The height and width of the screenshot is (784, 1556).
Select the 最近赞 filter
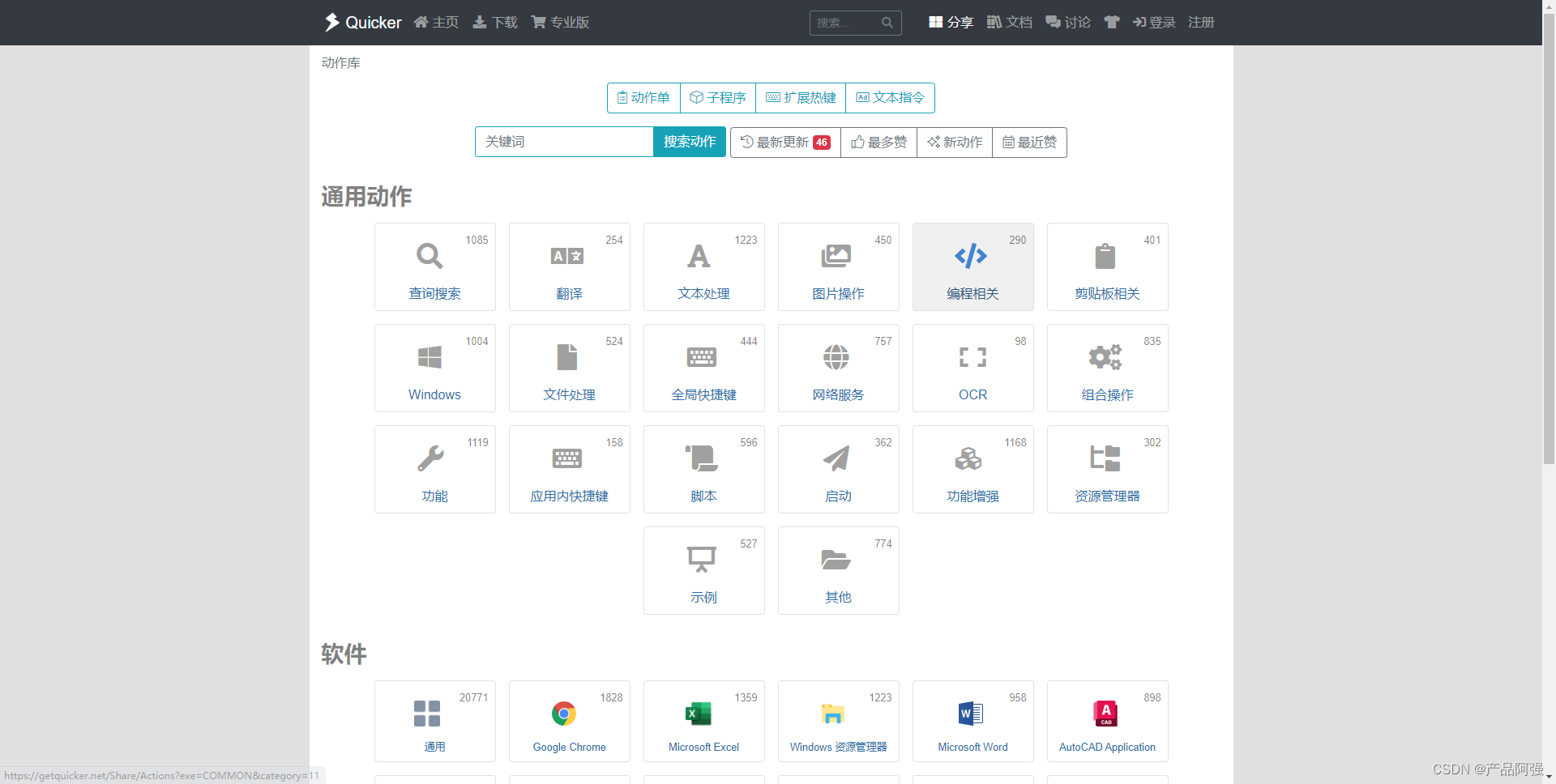point(1029,142)
